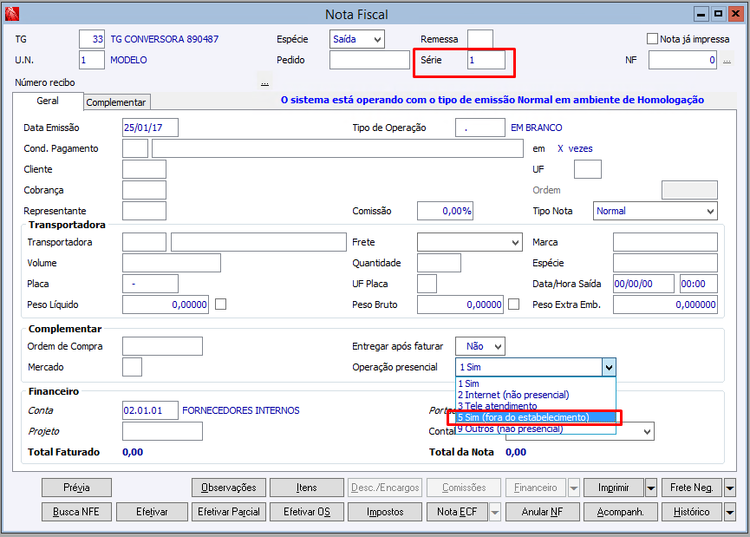The width and height of the screenshot is (750, 537).
Task: Click the Placa input field
Action: point(150,284)
